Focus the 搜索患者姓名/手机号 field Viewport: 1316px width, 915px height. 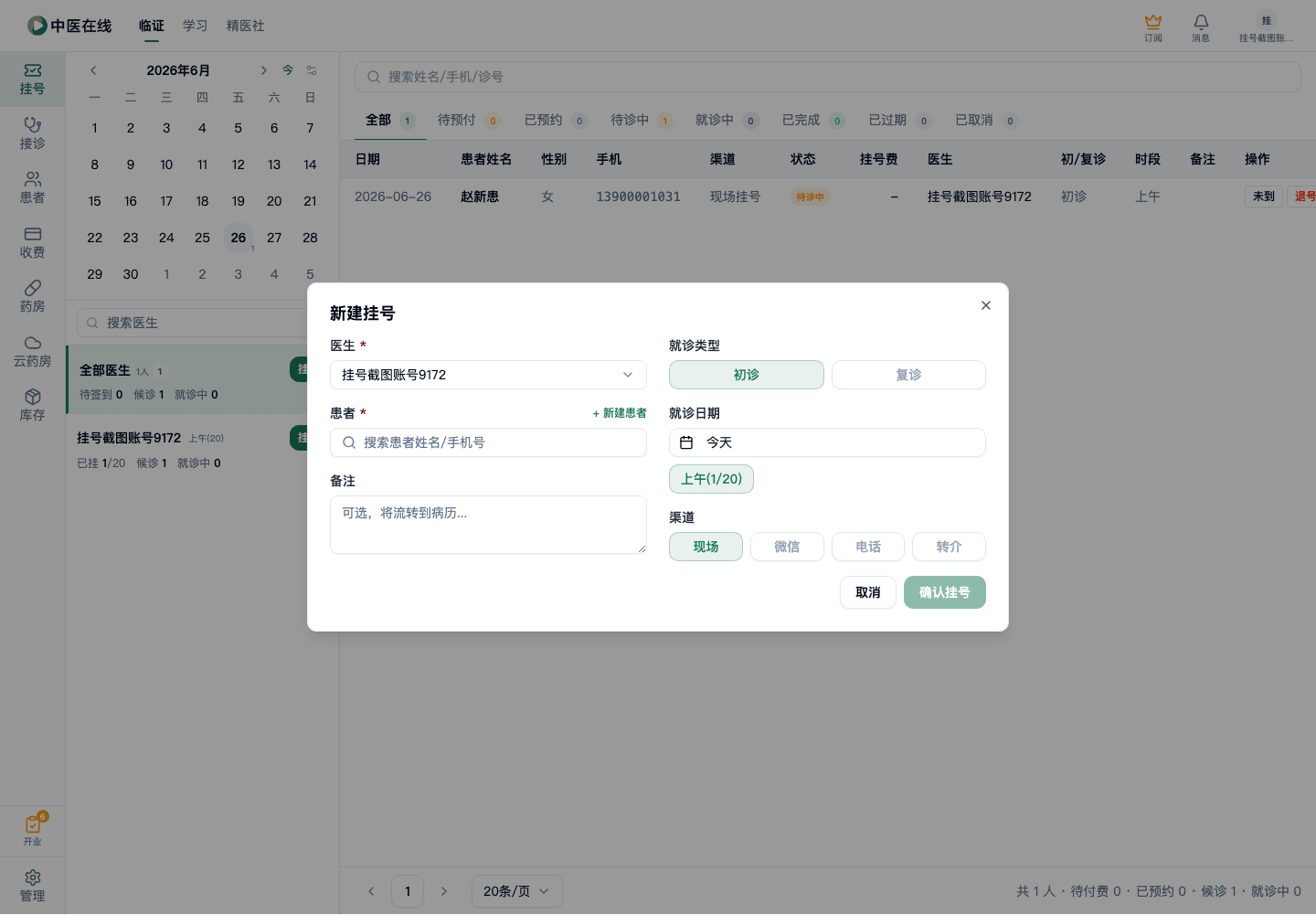pyautogui.click(x=488, y=442)
